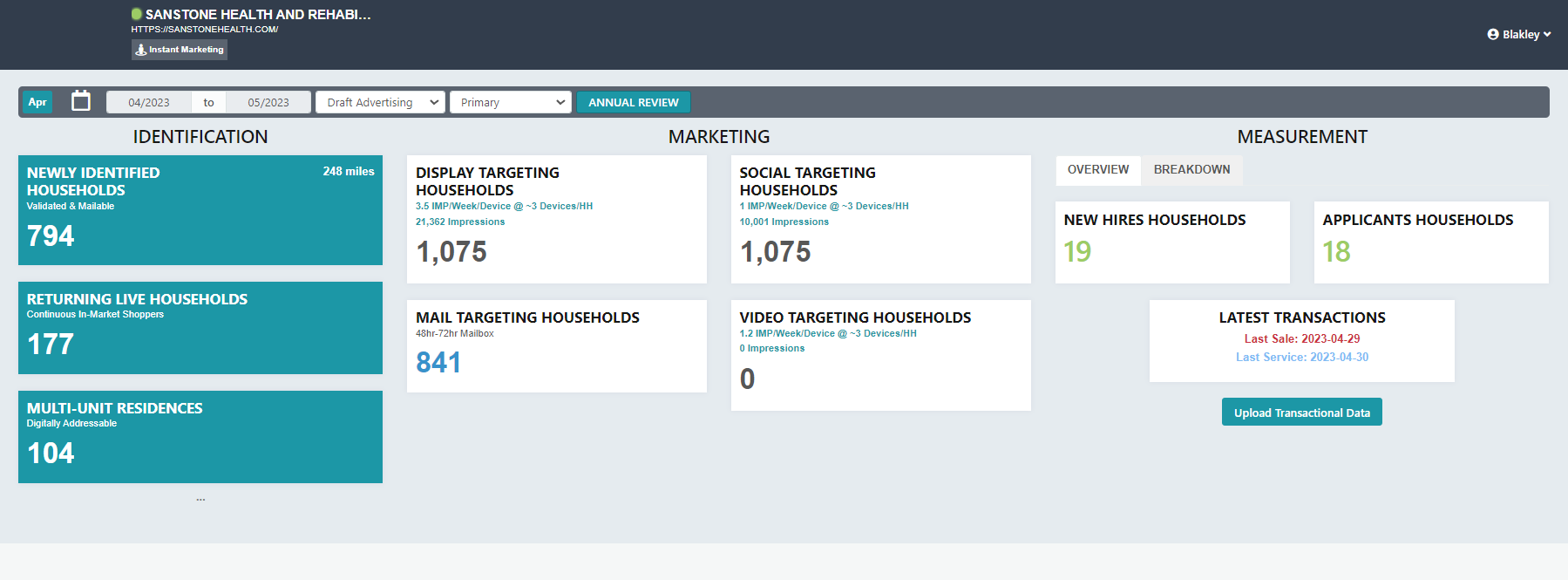This screenshot has width=1568, height=580.
Task: Click the Instant Marketing badge icon
Action: [141, 50]
